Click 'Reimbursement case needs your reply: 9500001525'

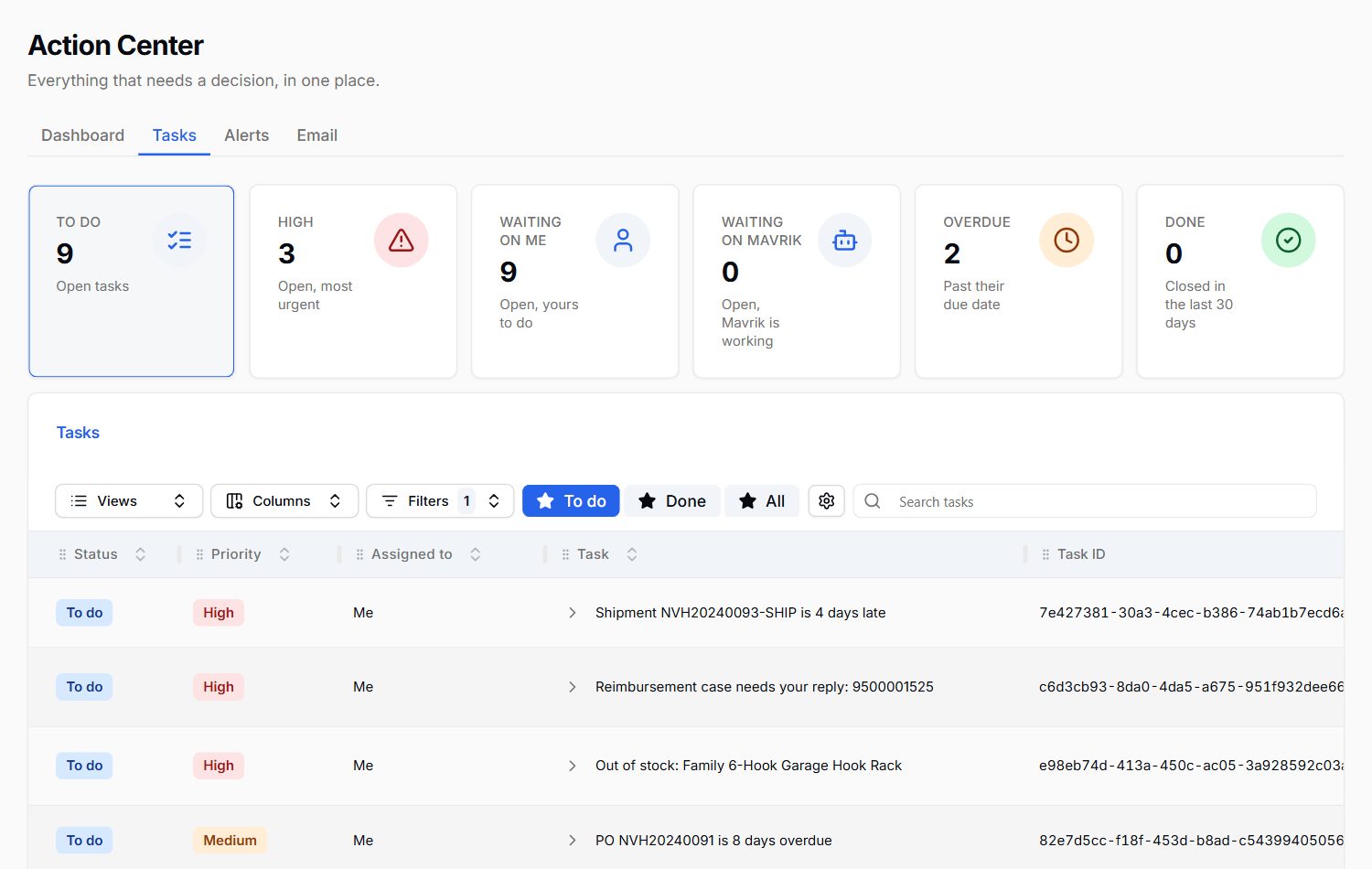coord(765,687)
